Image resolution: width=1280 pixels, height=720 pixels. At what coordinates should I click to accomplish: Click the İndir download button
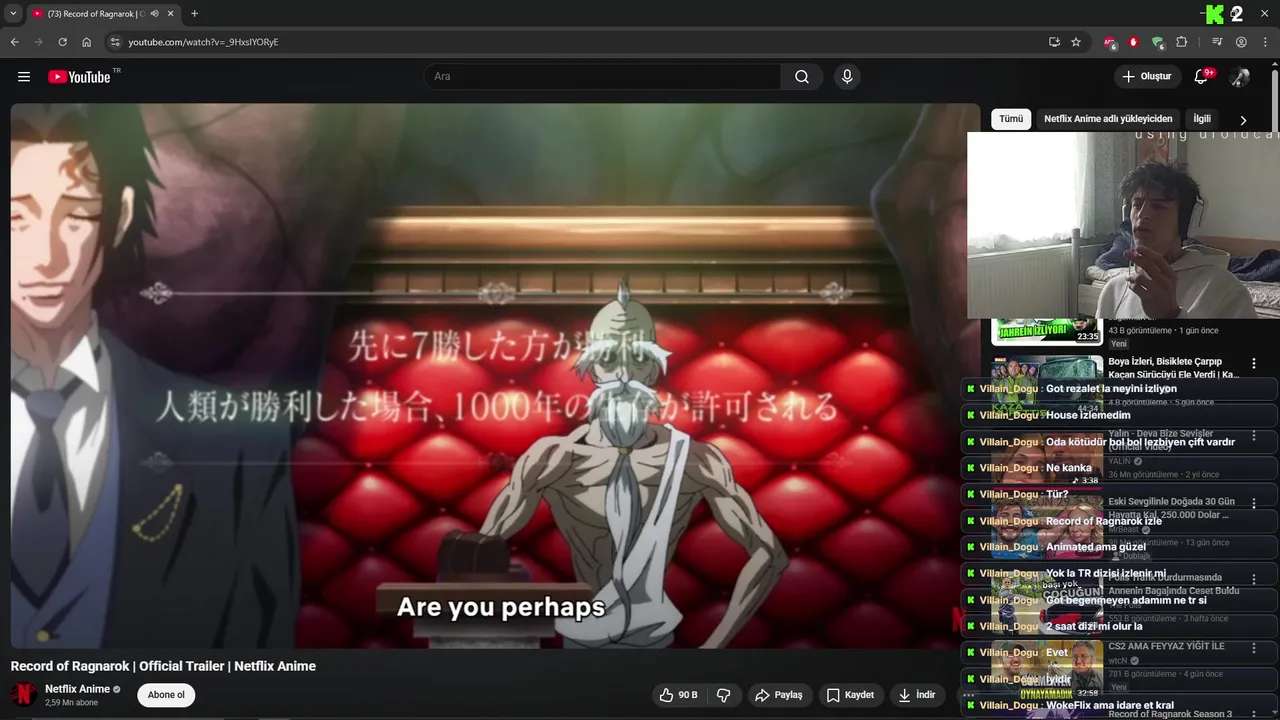pos(916,695)
